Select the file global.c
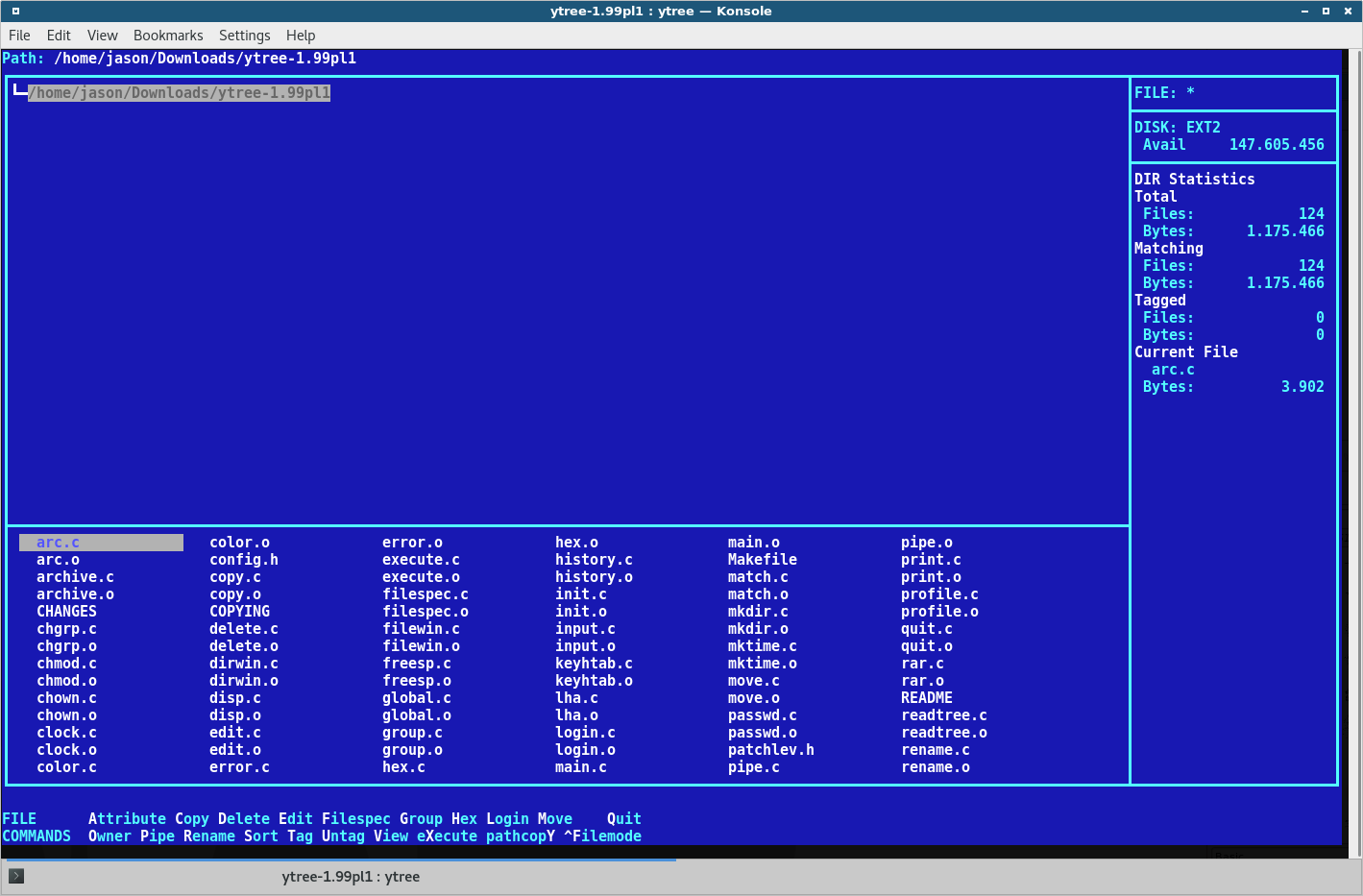This screenshot has height=896, width=1363. [417, 698]
